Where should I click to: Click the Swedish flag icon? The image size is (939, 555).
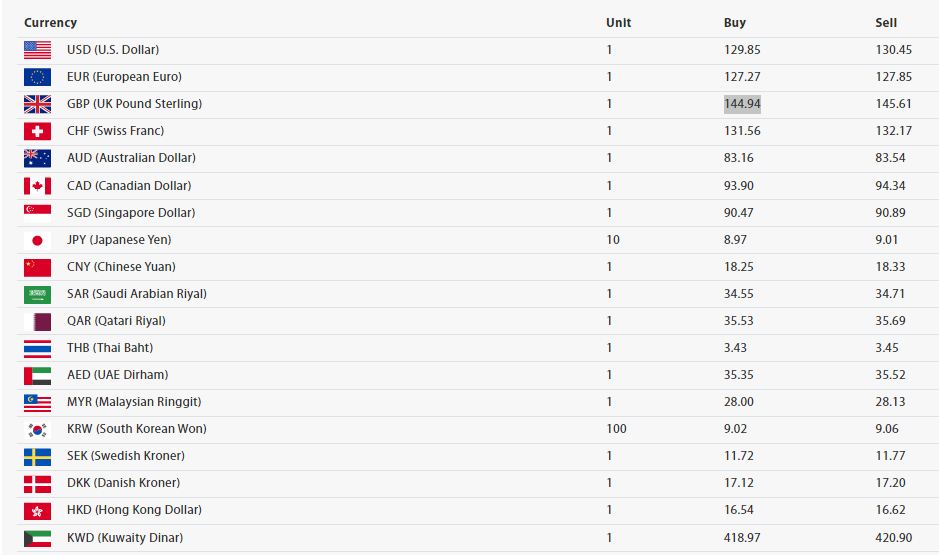(37, 457)
